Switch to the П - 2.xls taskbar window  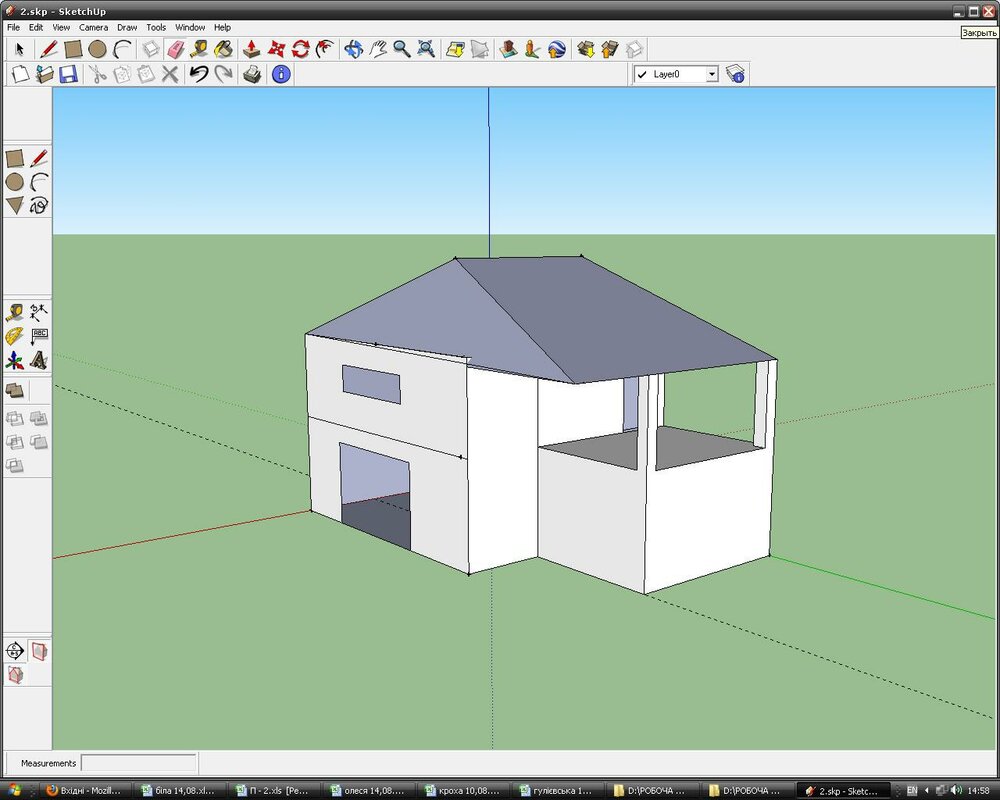point(272,791)
